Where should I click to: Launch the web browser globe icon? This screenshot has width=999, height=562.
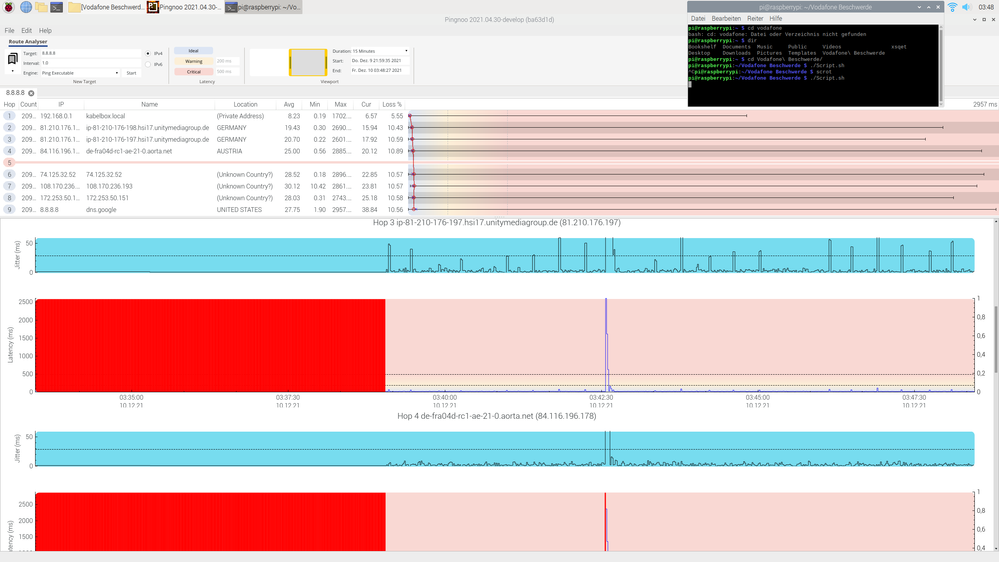[24, 7]
